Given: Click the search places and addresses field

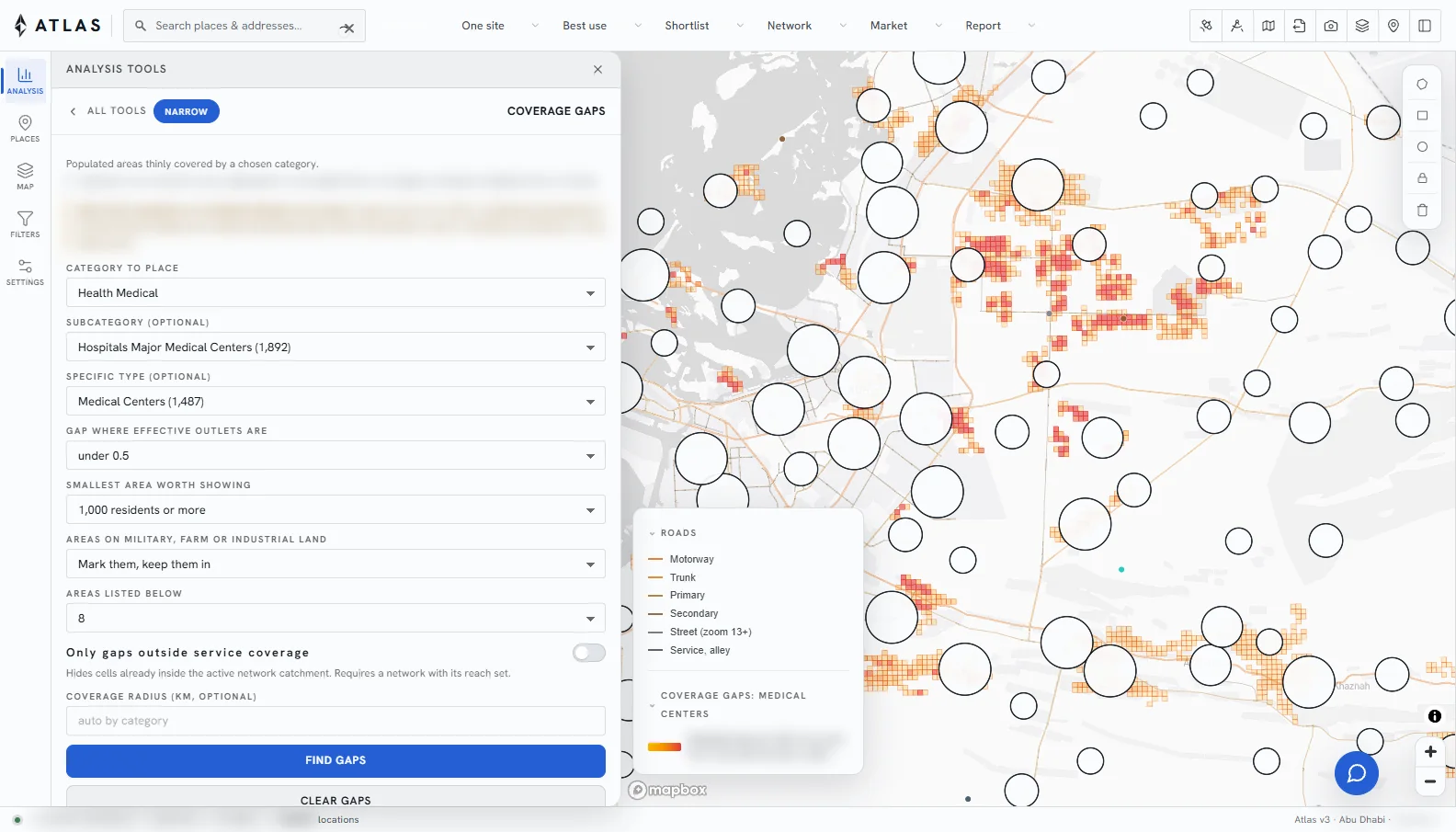Looking at the screenshot, I should (x=245, y=26).
